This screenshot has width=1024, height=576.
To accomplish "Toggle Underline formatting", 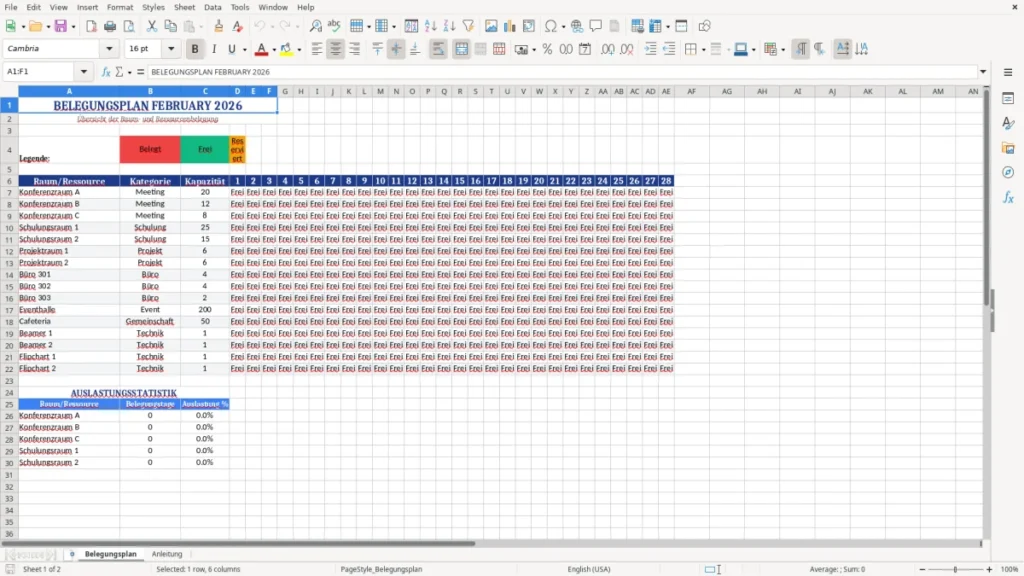I will tap(231, 49).
